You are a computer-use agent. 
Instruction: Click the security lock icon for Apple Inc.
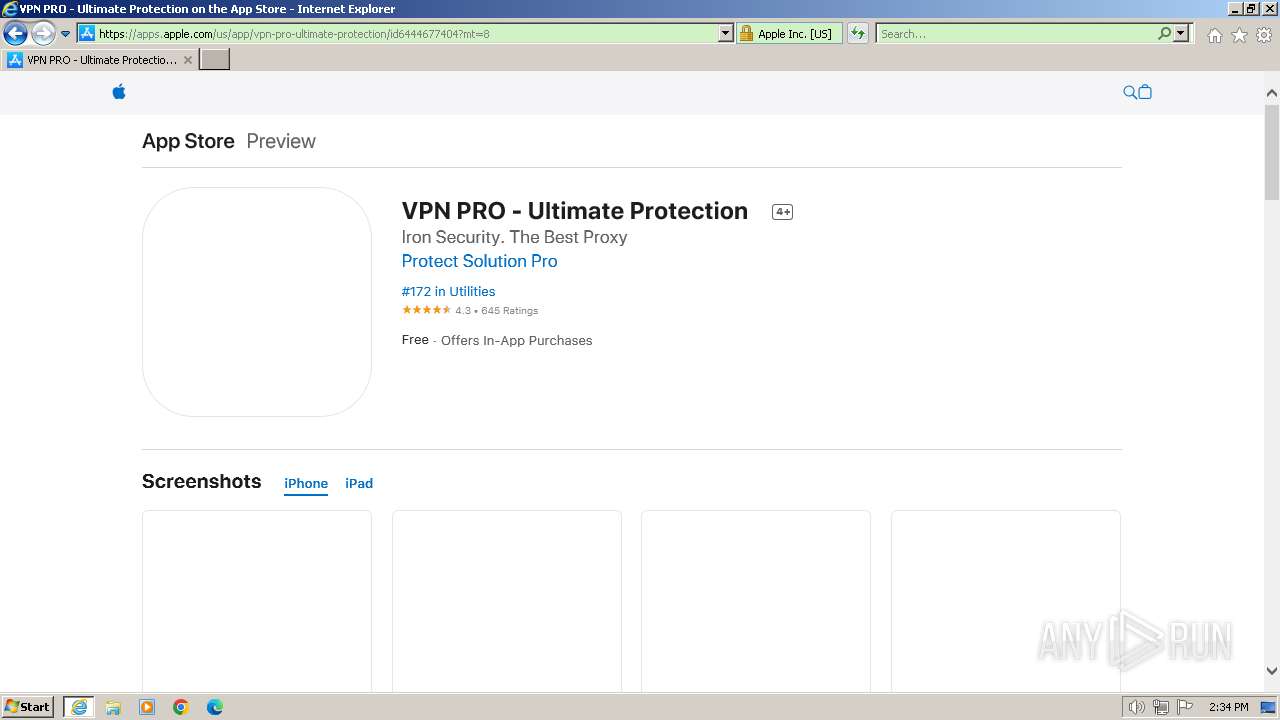(746, 33)
